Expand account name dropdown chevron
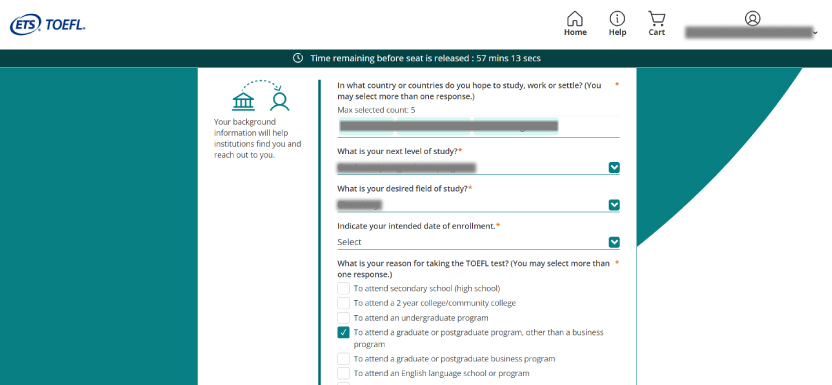The width and height of the screenshot is (832, 385). (x=816, y=33)
